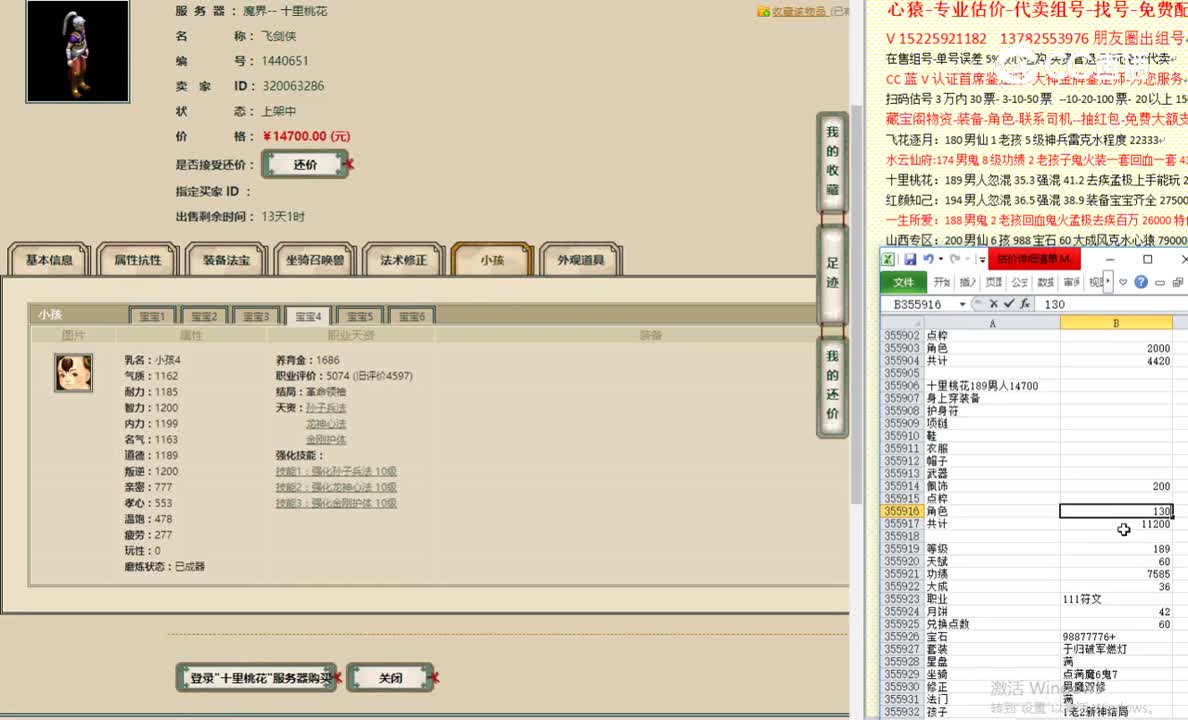Click the heart-shaped minimize ribbon icon
This screenshot has width=1188, height=720.
click(x=1123, y=282)
